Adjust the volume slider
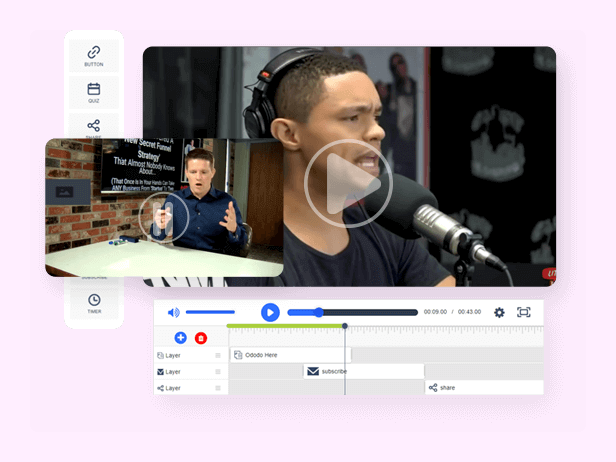Screen dimensions: 616x462 (210, 312)
